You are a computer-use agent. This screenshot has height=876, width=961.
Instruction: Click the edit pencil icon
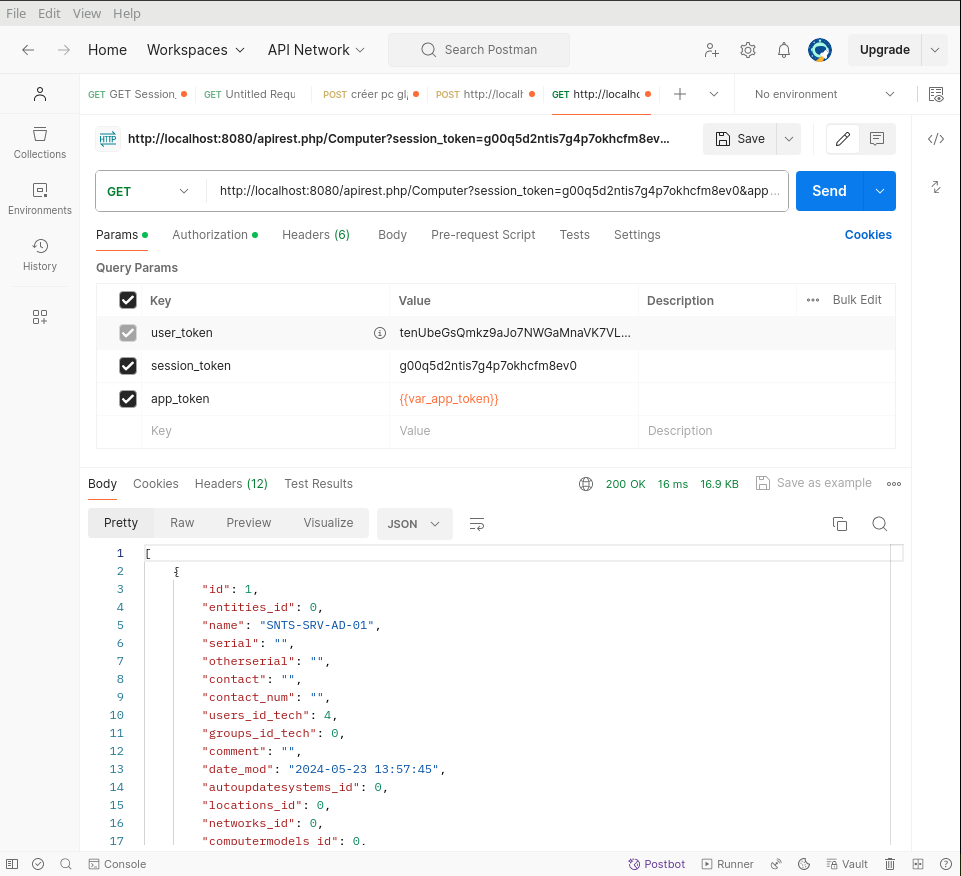pyautogui.click(x=843, y=139)
